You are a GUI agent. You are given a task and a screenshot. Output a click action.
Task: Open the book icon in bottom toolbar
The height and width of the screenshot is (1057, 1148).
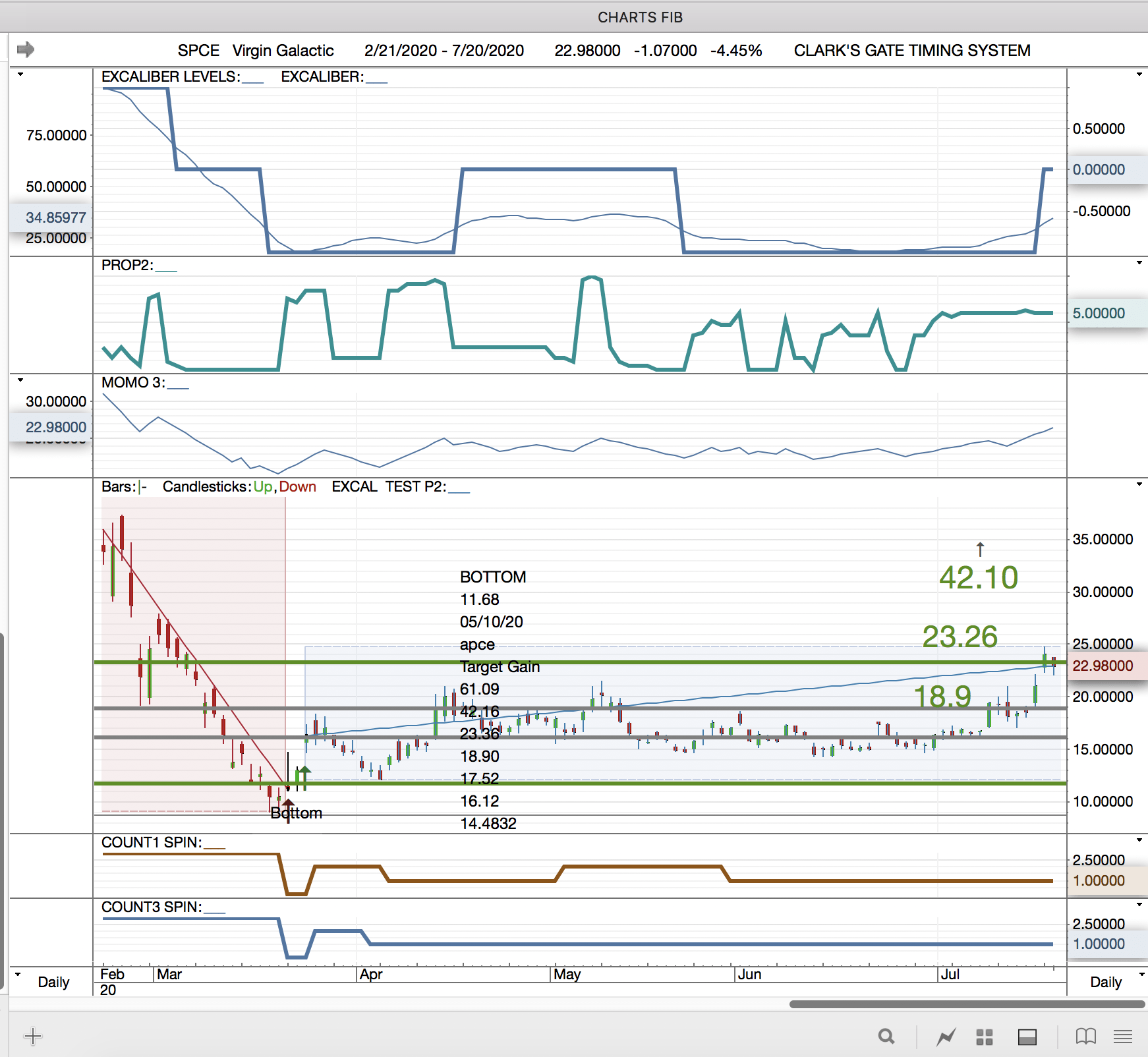click(1086, 1037)
